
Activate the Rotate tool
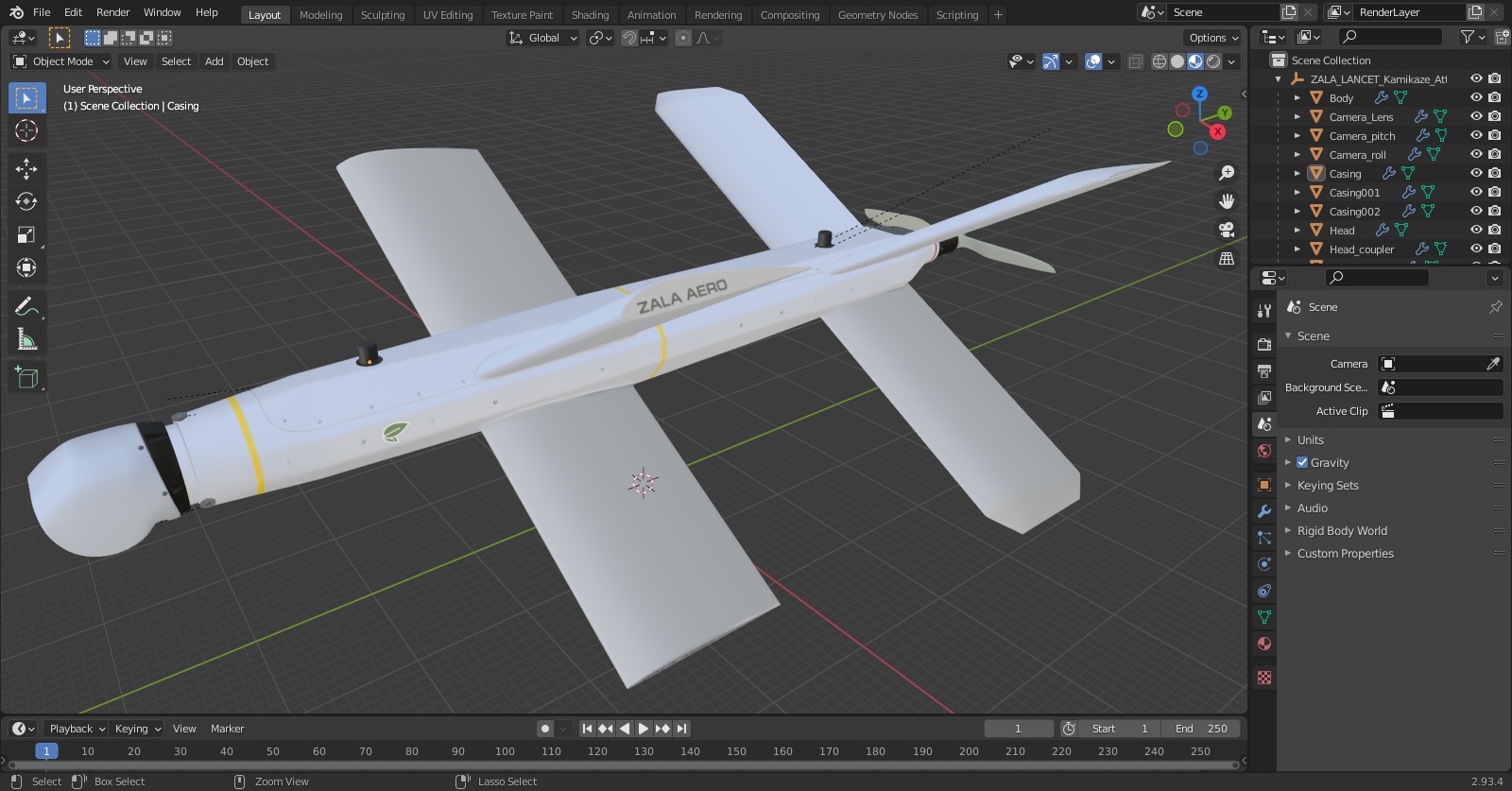(26, 202)
